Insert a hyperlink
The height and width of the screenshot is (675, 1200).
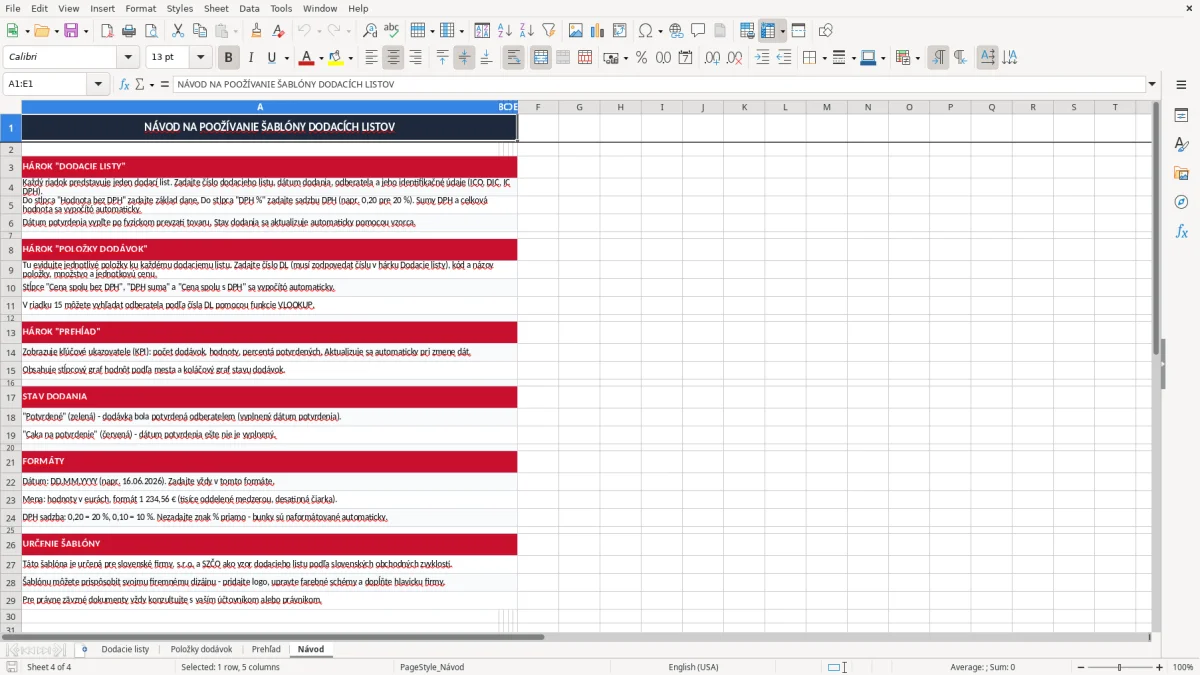click(x=676, y=31)
